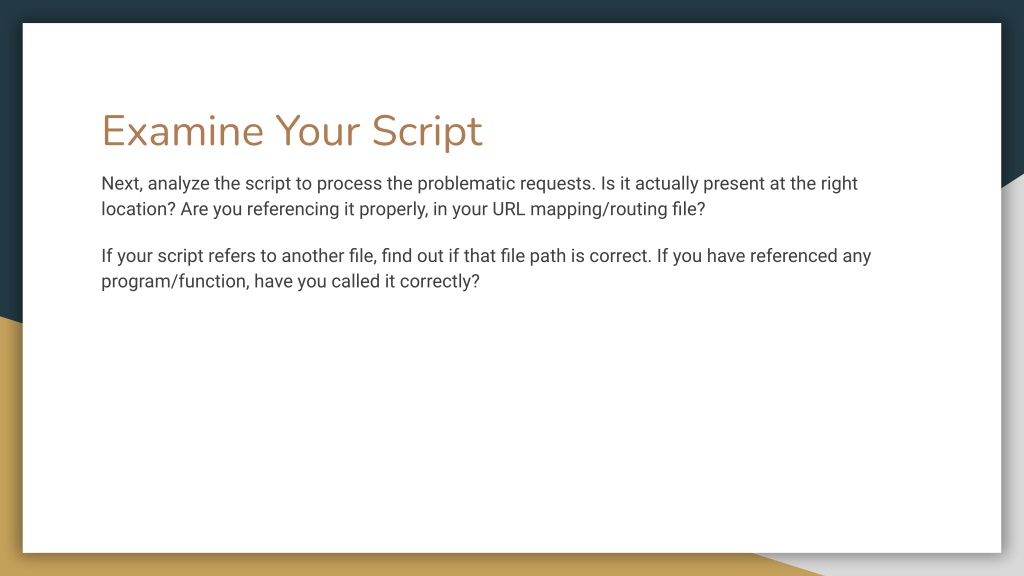Click "have you called it correctly?" text
This screenshot has height=576, width=1024.
pyautogui.click(x=367, y=281)
